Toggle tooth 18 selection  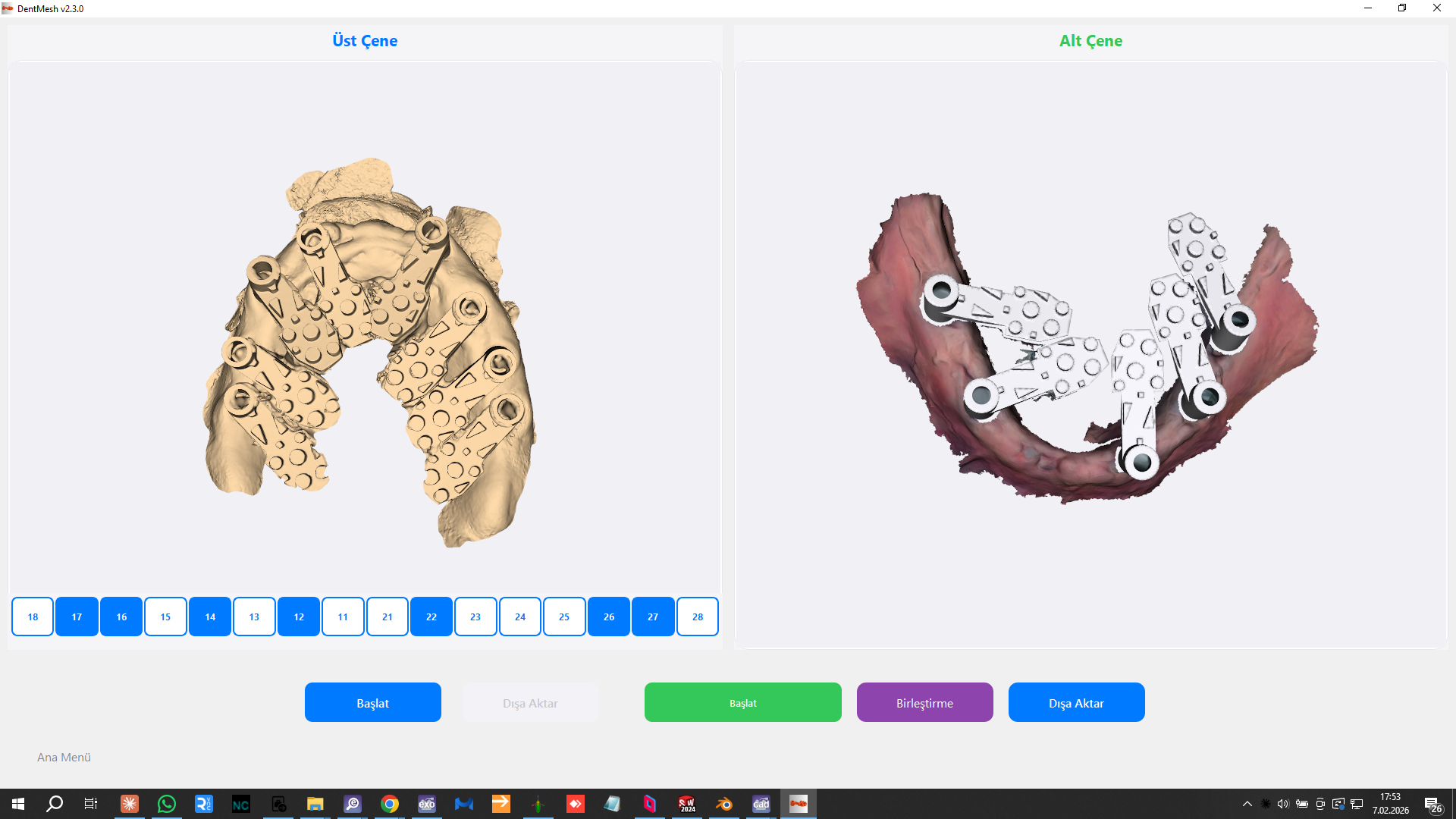[x=33, y=617]
